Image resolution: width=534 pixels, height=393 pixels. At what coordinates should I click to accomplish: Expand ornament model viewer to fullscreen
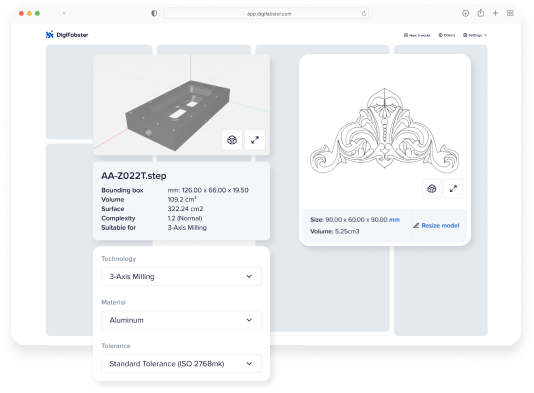(x=453, y=189)
